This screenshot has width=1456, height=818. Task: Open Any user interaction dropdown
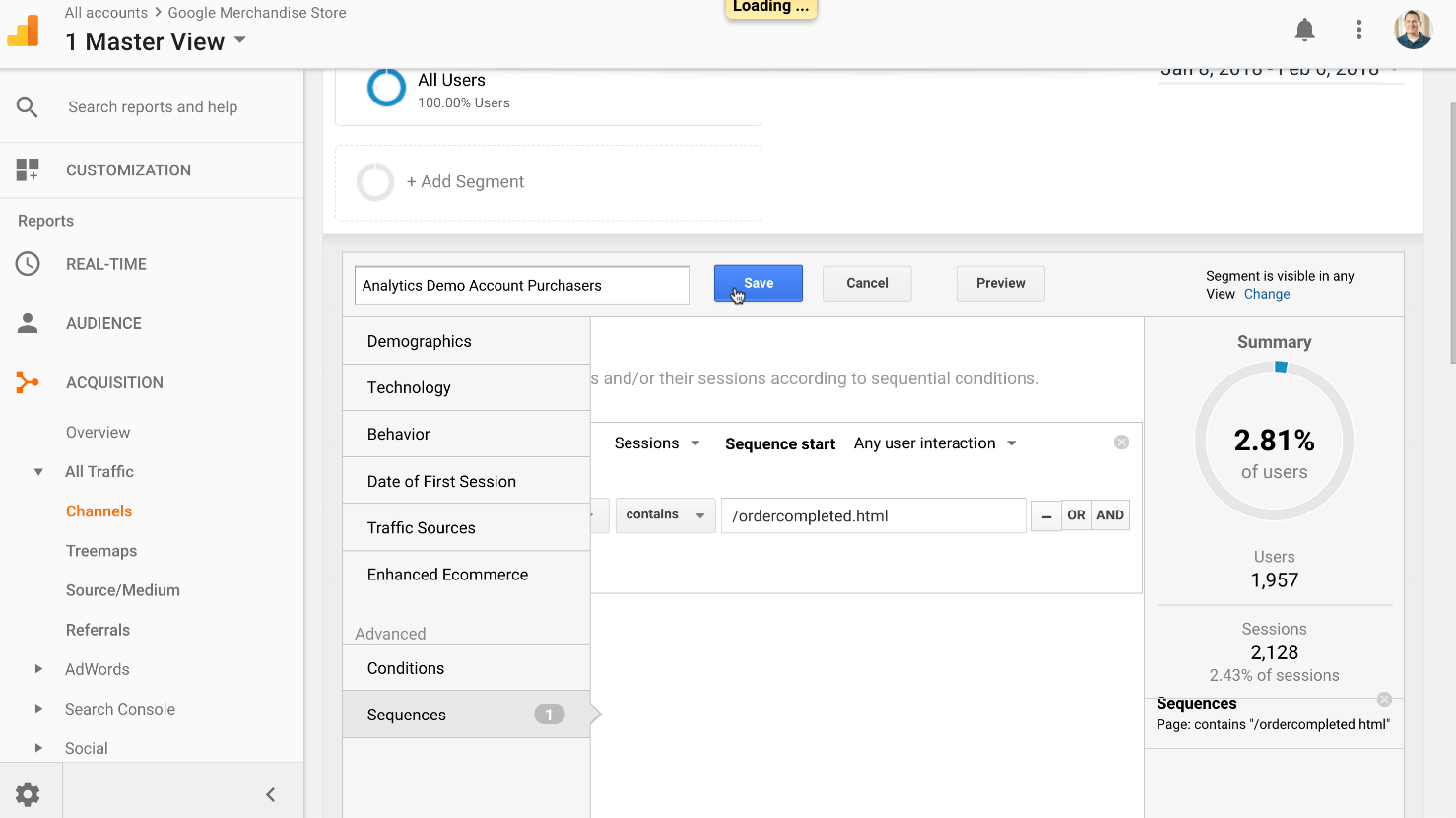tap(935, 443)
